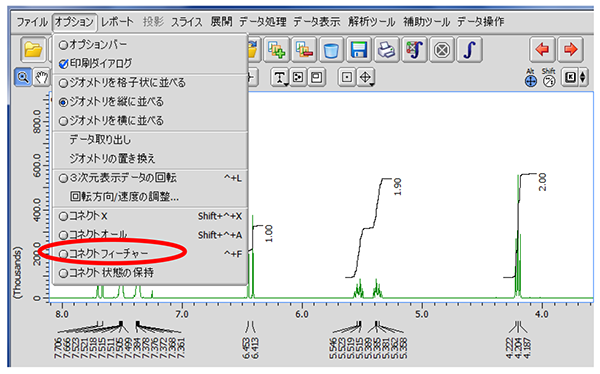Click the printer icon
The height and width of the screenshot is (374, 600).
coord(386,50)
